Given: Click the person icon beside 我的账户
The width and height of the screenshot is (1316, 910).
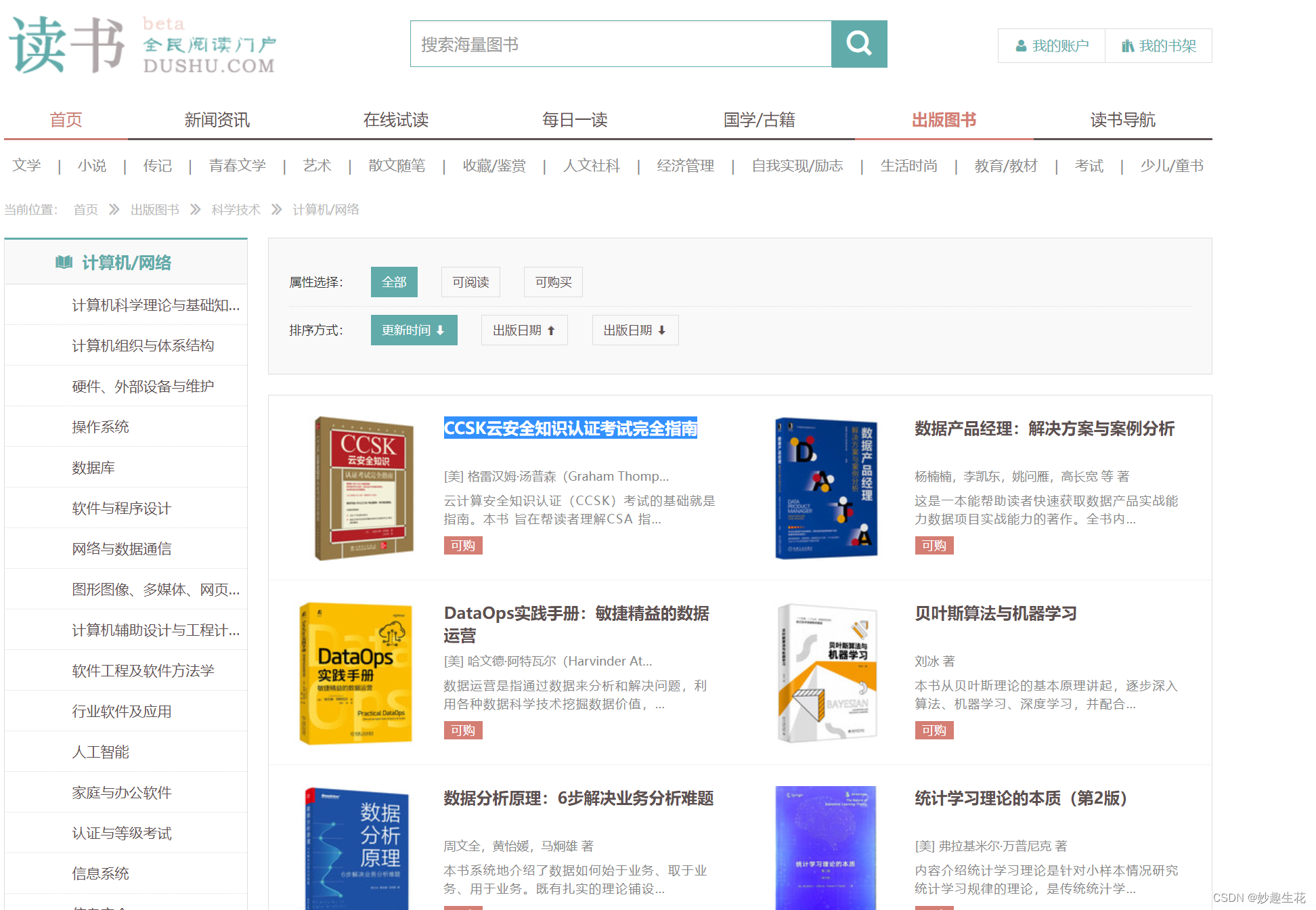Looking at the screenshot, I should [x=1020, y=45].
